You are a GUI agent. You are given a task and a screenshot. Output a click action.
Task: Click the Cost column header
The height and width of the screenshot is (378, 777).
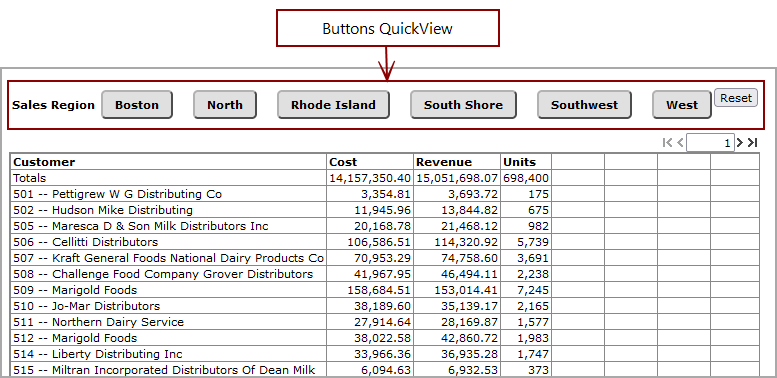click(x=370, y=162)
